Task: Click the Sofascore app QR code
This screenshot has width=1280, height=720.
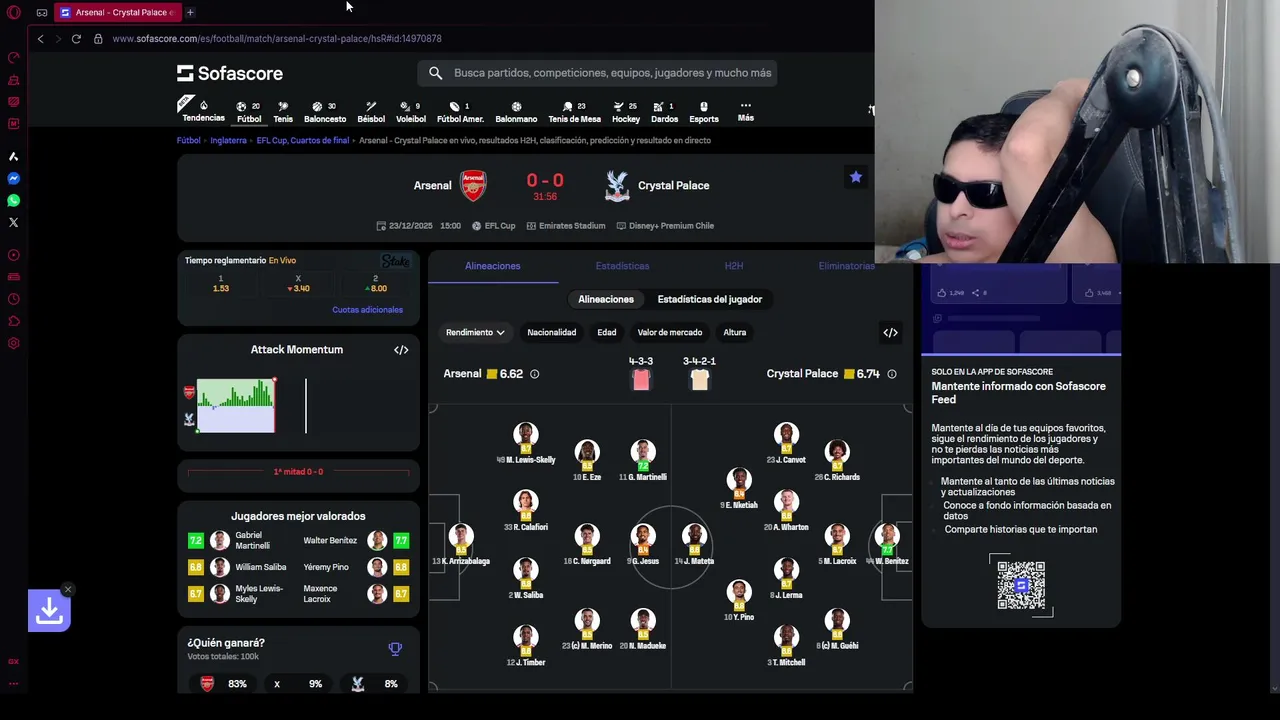Action: coord(1021,585)
